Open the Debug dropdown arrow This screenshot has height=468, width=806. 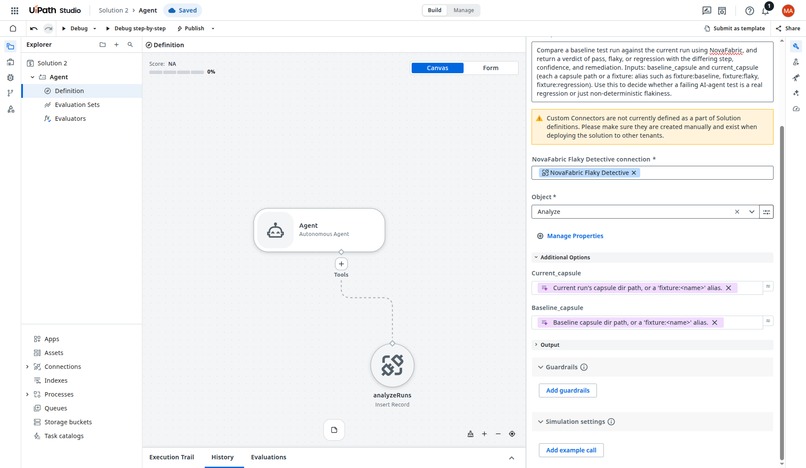pyautogui.click(x=95, y=29)
